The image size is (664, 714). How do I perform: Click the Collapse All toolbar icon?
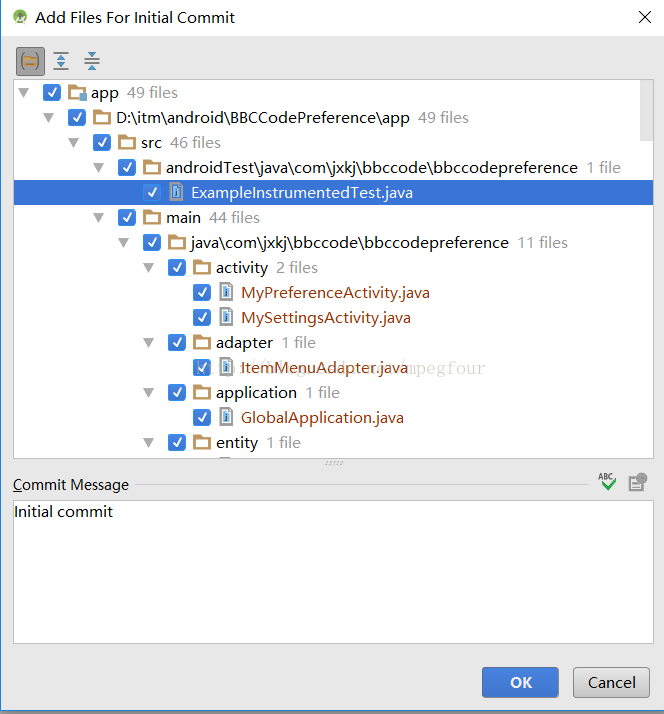point(92,61)
